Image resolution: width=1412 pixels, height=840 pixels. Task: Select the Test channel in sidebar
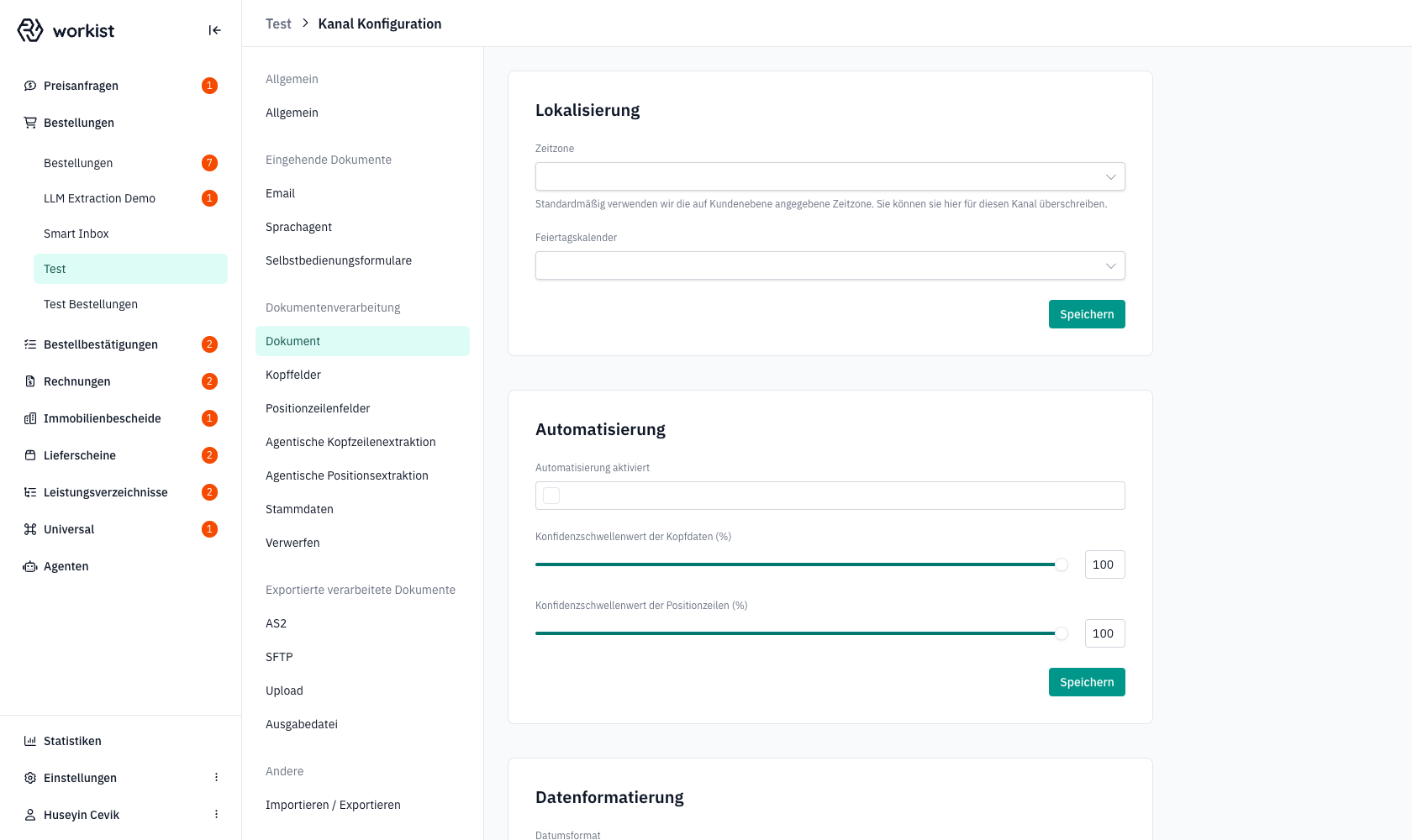click(130, 269)
